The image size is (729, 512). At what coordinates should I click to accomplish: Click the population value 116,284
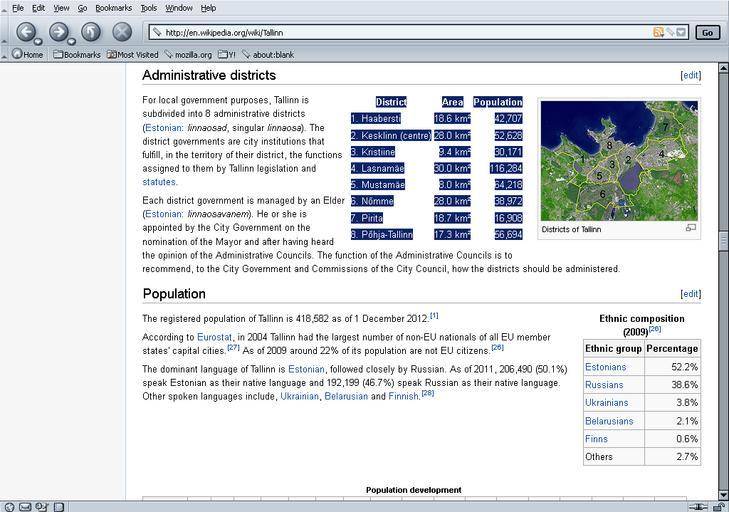(x=506, y=168)
